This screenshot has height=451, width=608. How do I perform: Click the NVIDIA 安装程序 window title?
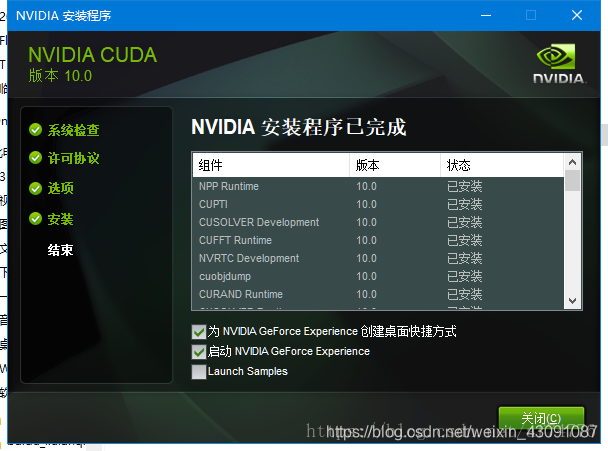point(64,16)
